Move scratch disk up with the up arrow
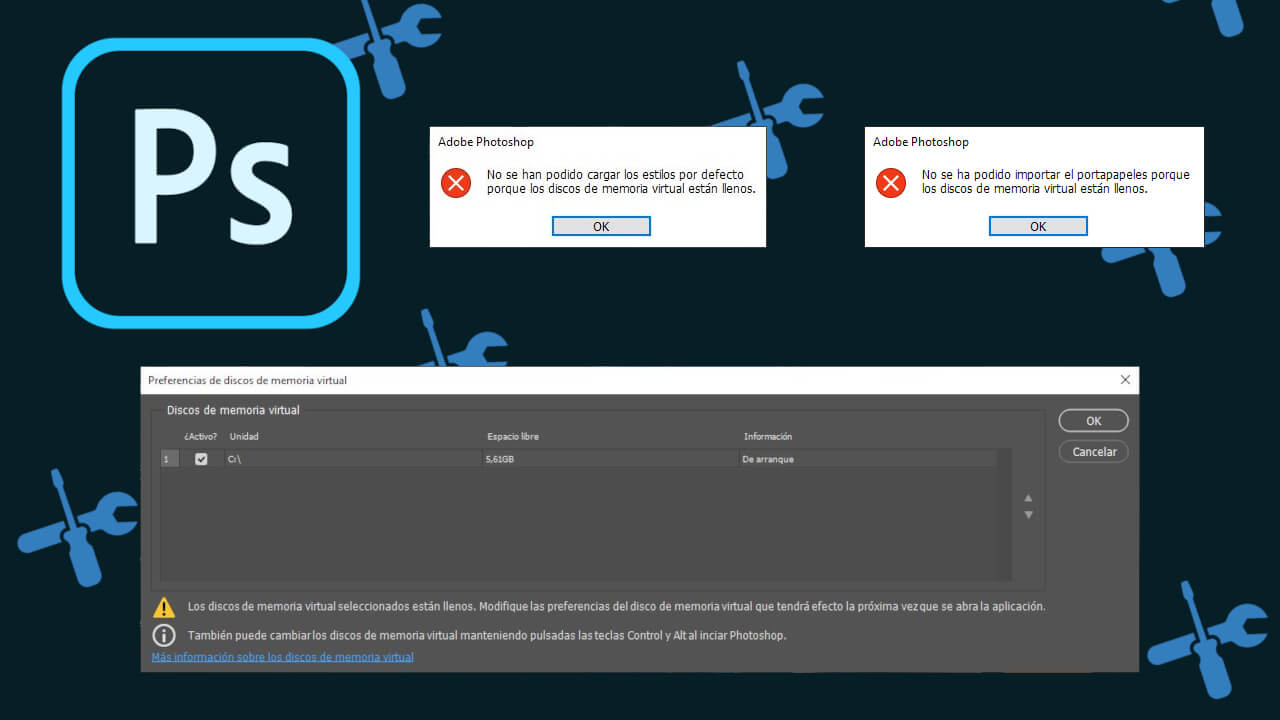 tap(1028, 498)
